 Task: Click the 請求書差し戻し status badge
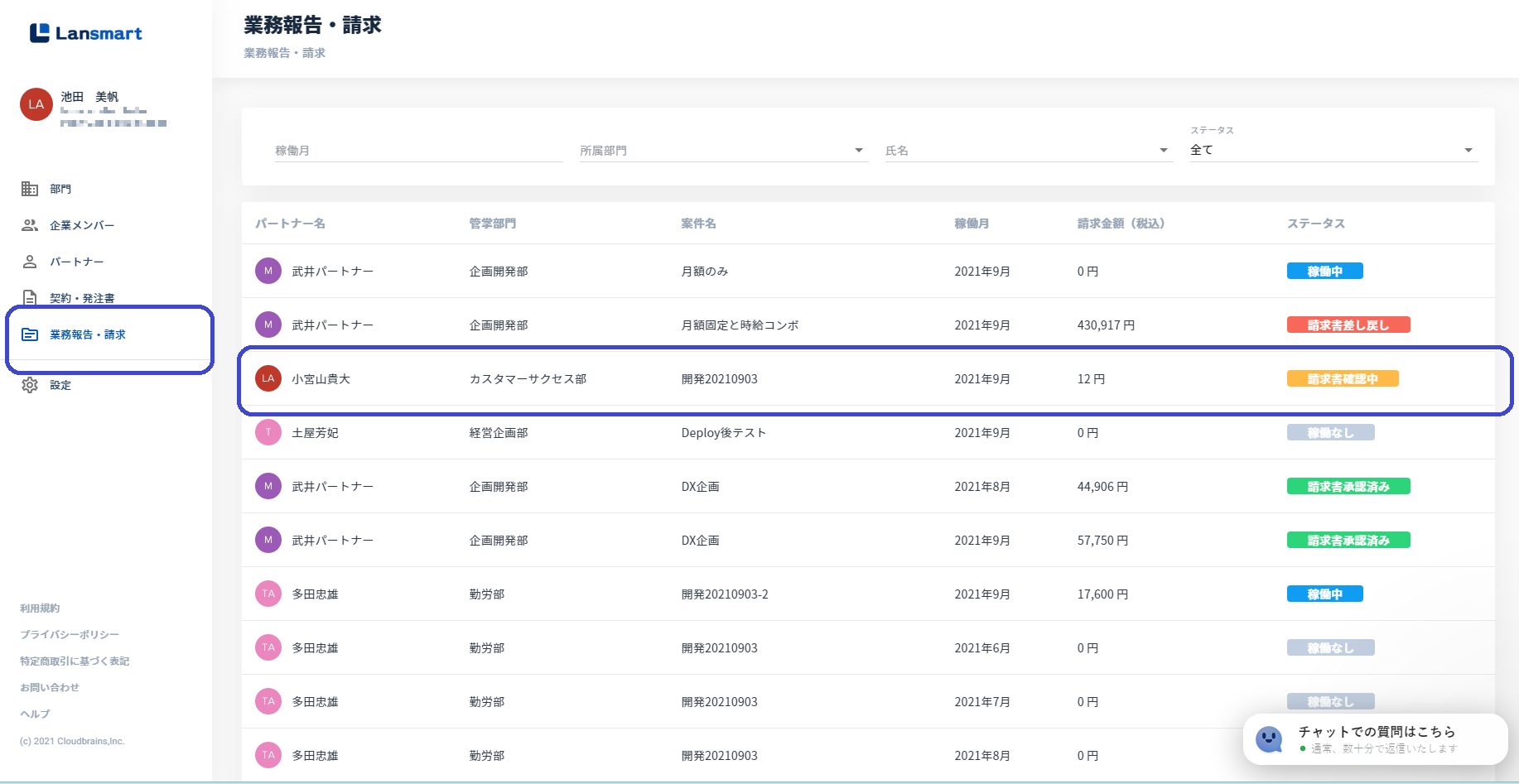coord(1348,325)
